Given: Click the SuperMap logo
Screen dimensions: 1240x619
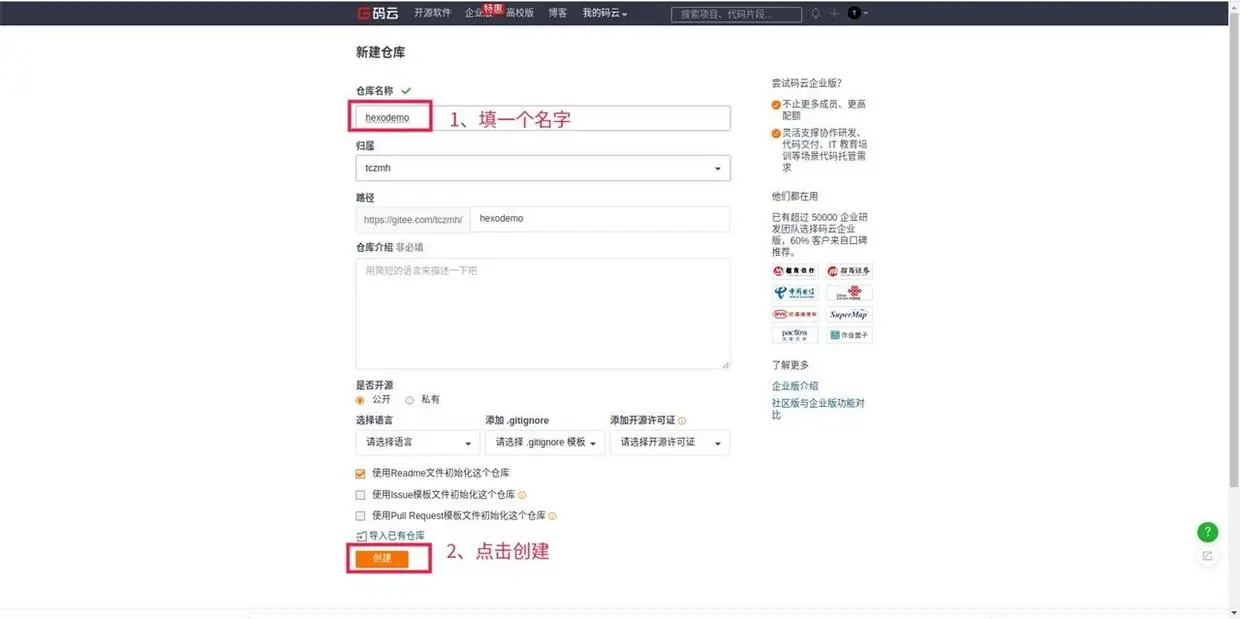Looking at the screenshot, I should 849,314.
